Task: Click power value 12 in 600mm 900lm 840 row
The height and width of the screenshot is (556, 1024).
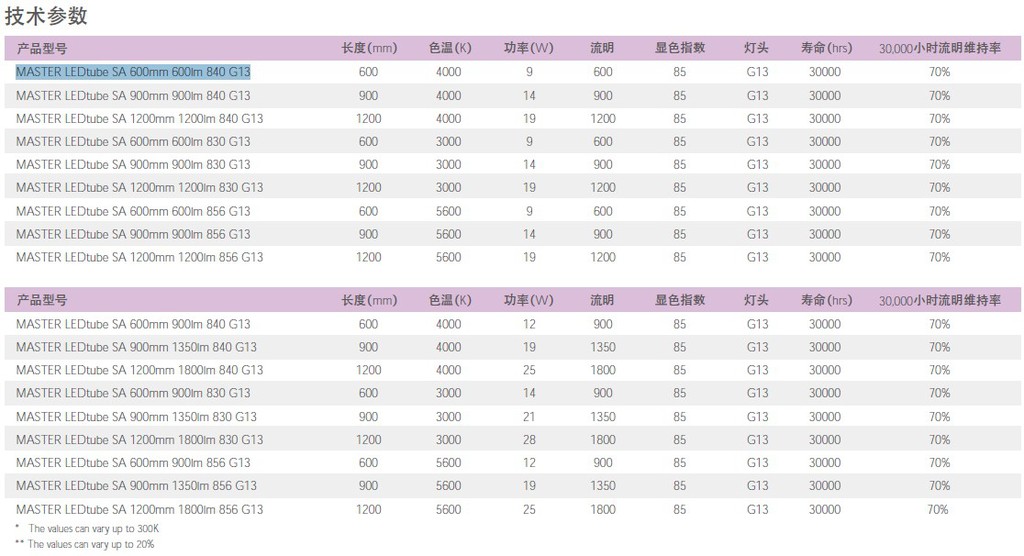Action: 529,324
